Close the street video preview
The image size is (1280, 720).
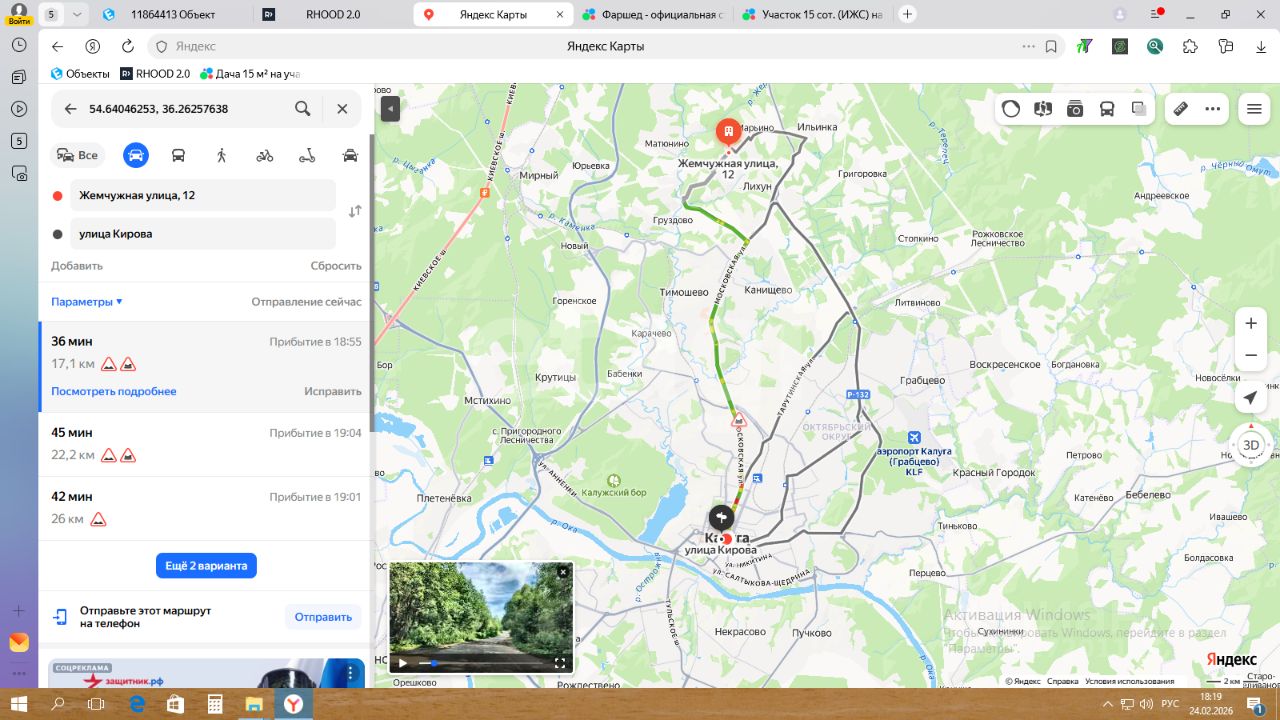[x=563, y=572]
